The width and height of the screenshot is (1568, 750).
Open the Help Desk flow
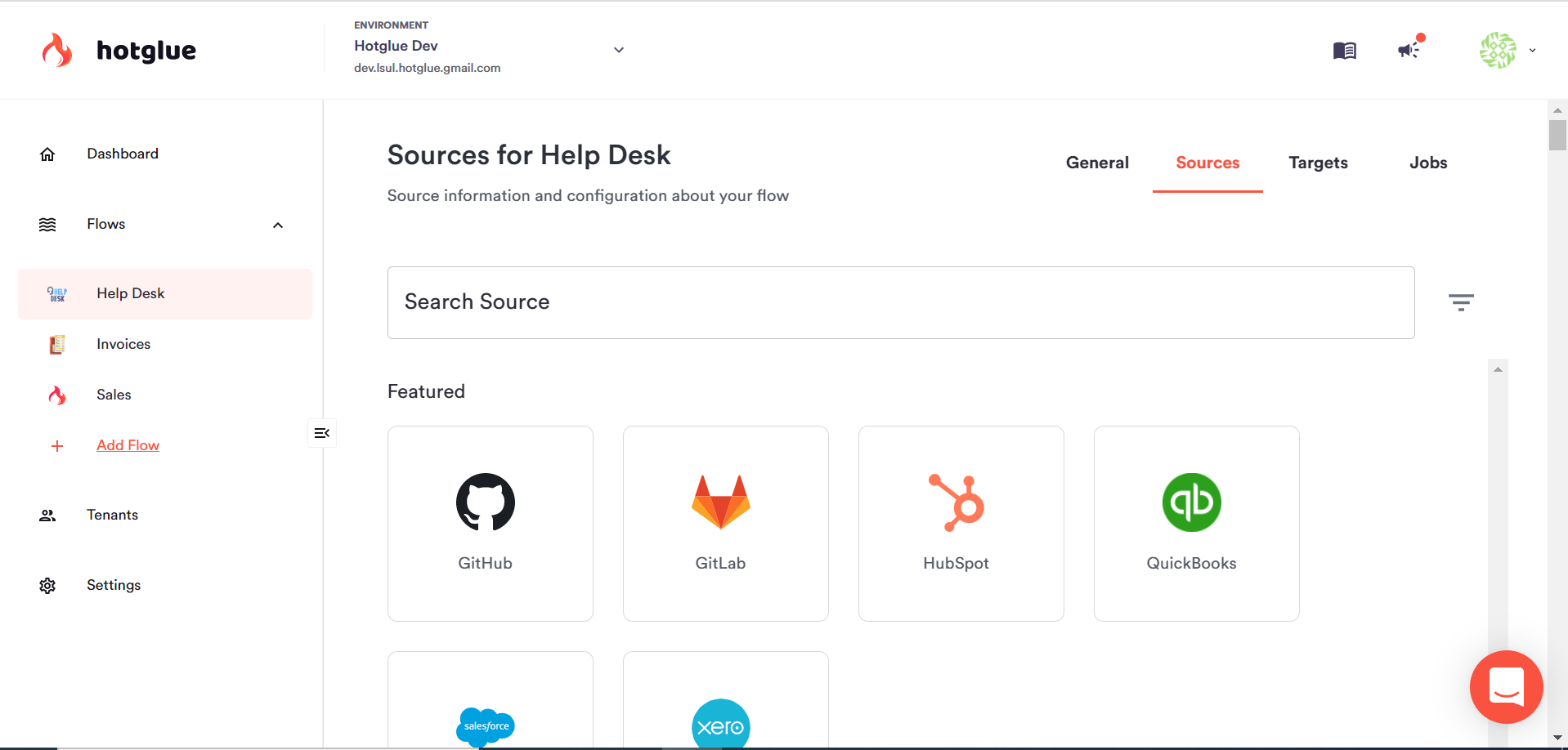point(165,294)
